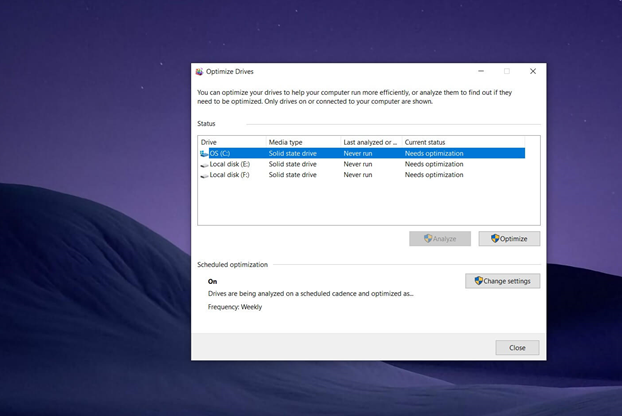Click Solid state drive cell for Local disk (F:)
Viewport: 622px width, 416px height.
pos(293,175)
